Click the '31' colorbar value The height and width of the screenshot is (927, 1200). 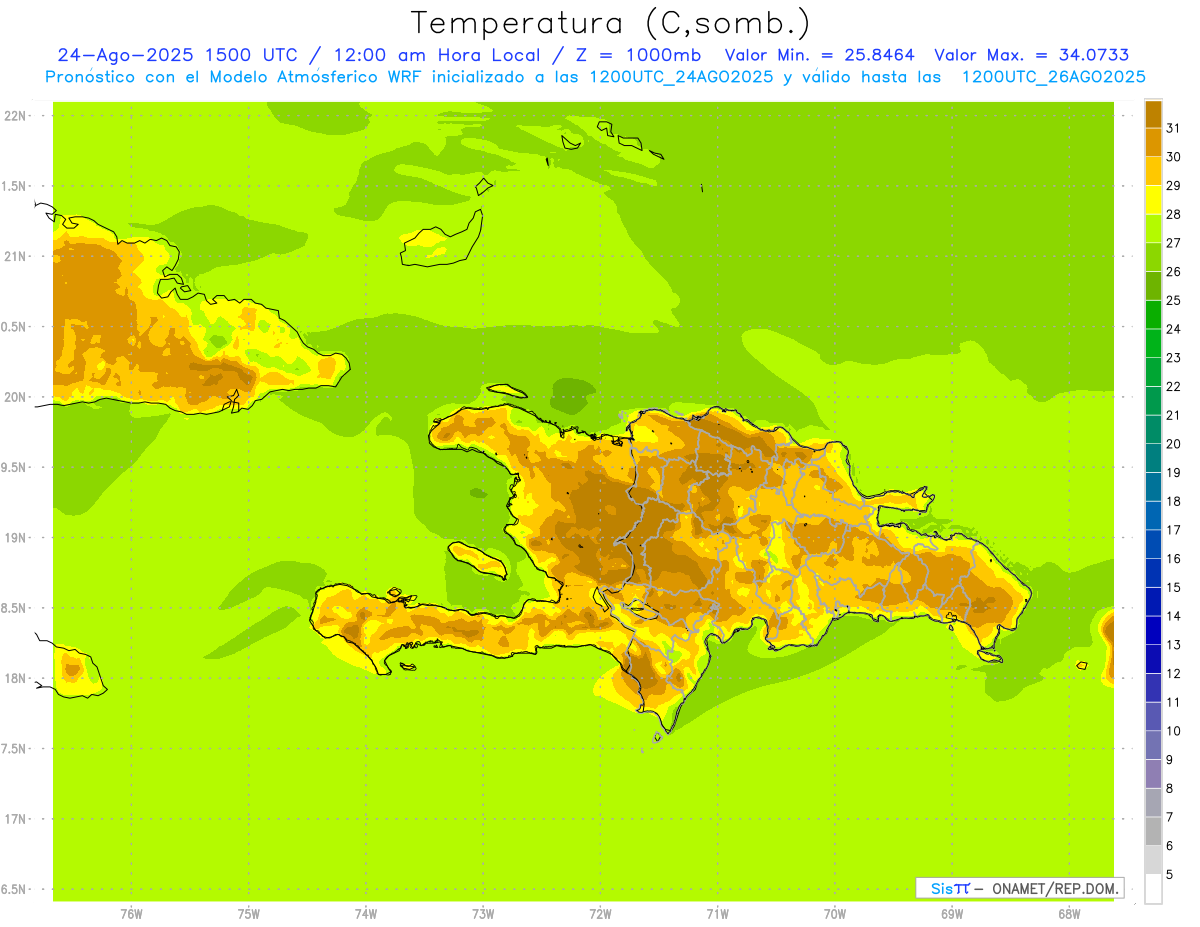pos(1173,128)
